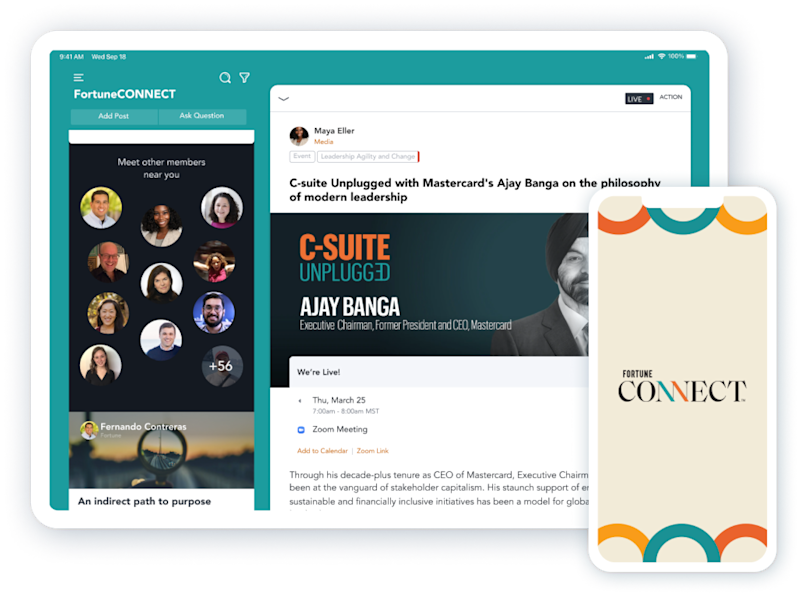Click the Media label under Maya Eller
This screenshot has height=595, width=800.
pos(323,142)
